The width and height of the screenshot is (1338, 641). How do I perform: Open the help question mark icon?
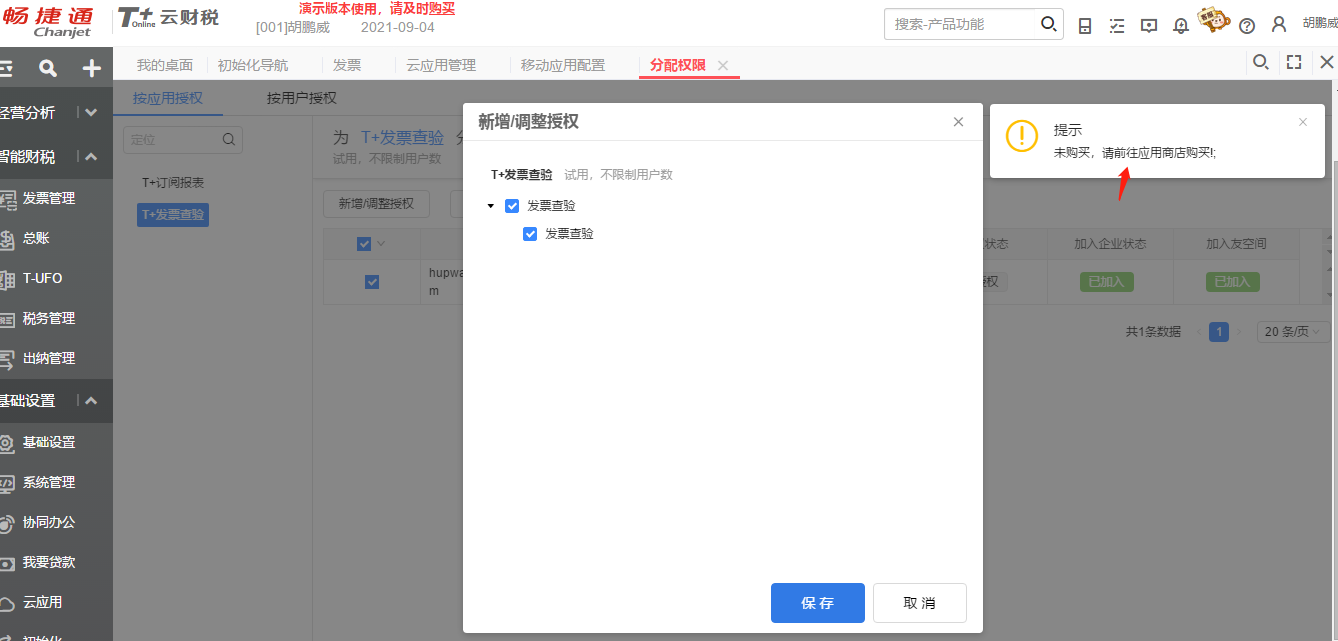pos(1247,26)
